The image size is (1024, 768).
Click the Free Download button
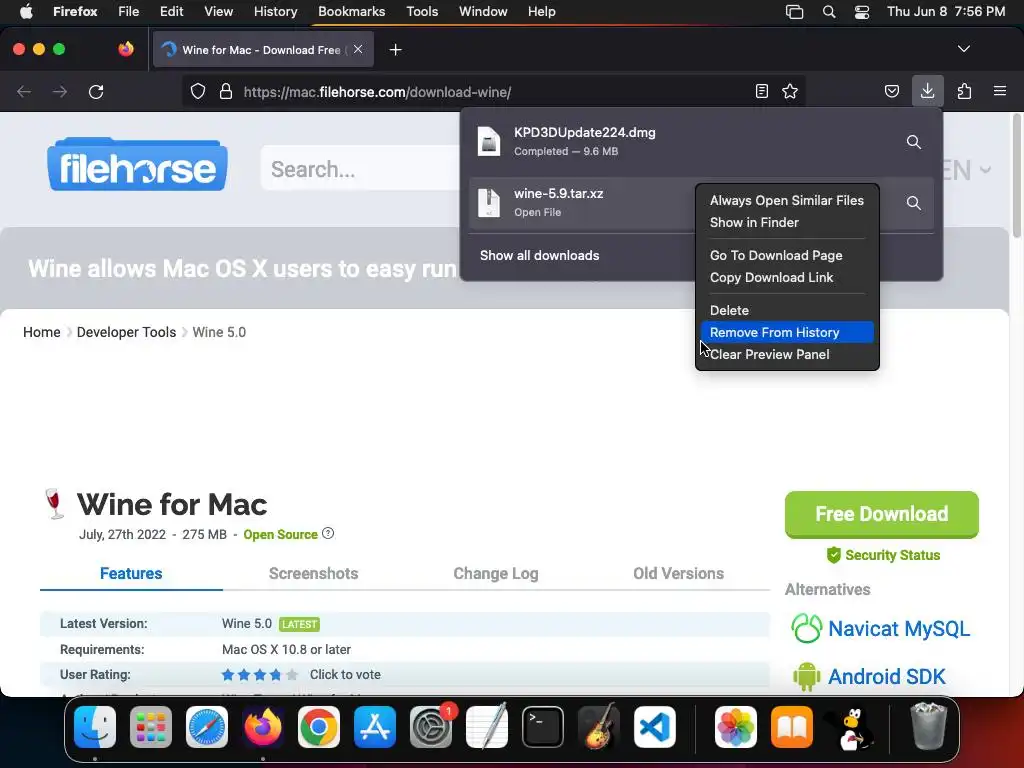882,515
